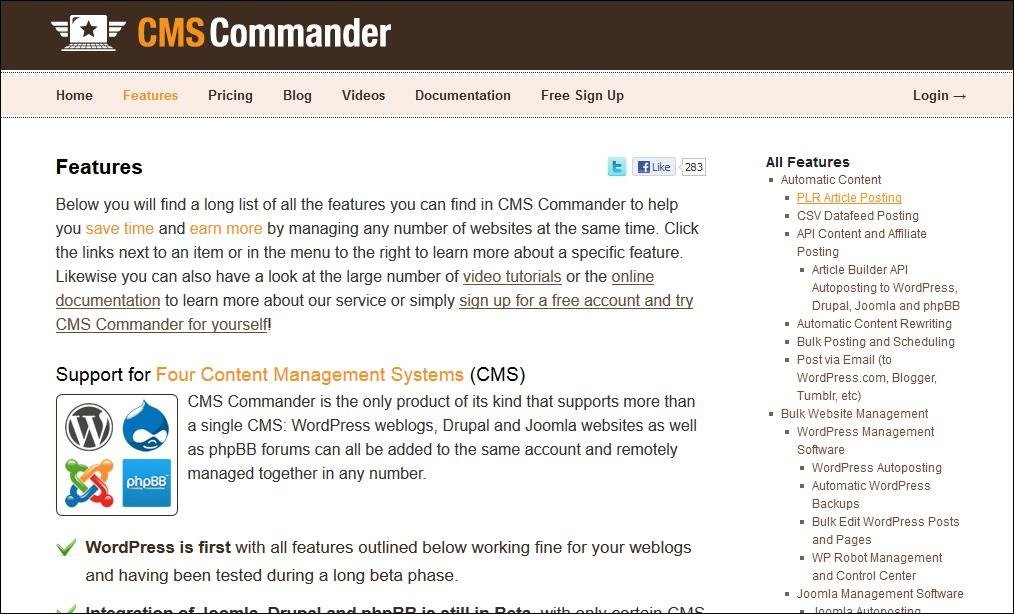Click the green checkmark beside WordPress is first
The width and height of the screenshot is (1014, 614).
66,547
